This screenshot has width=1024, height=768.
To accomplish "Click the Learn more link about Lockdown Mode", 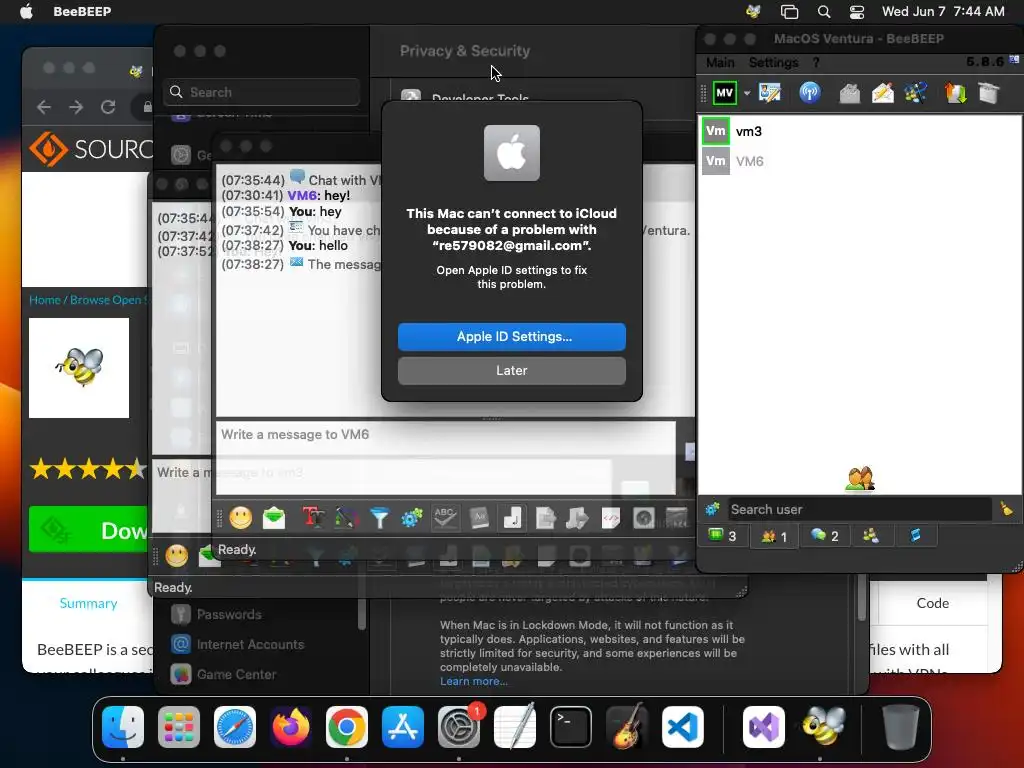I will pyautogui.click(x=473, y=681).
